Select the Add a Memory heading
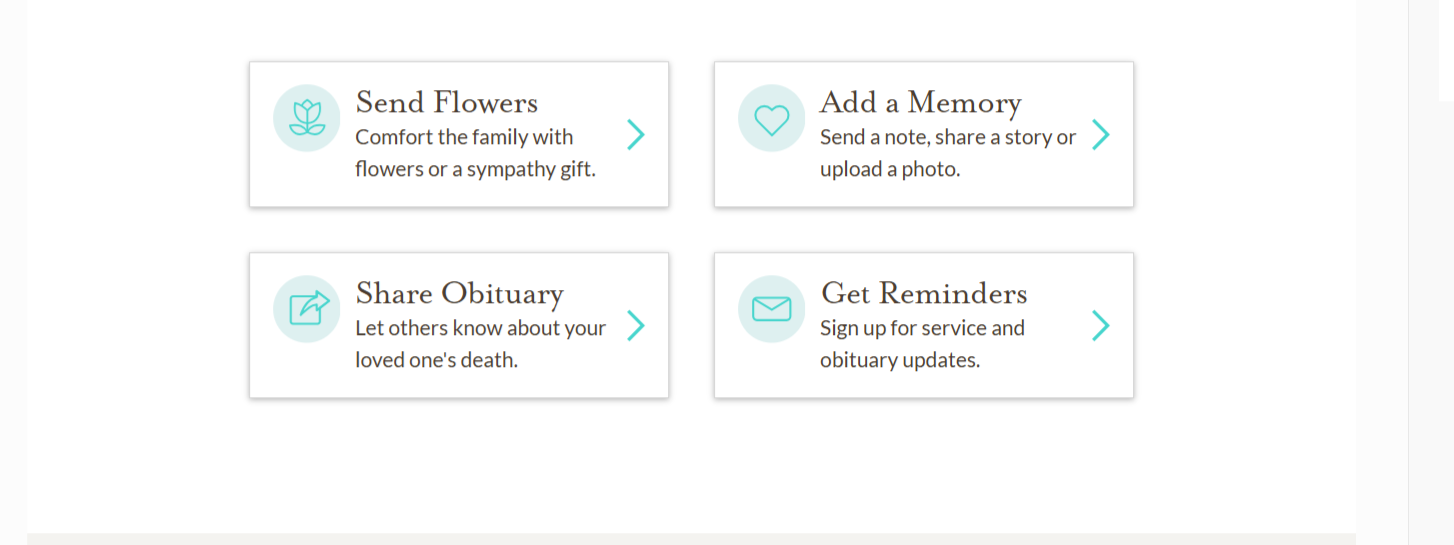The image size is (1454, 545). 920,102
